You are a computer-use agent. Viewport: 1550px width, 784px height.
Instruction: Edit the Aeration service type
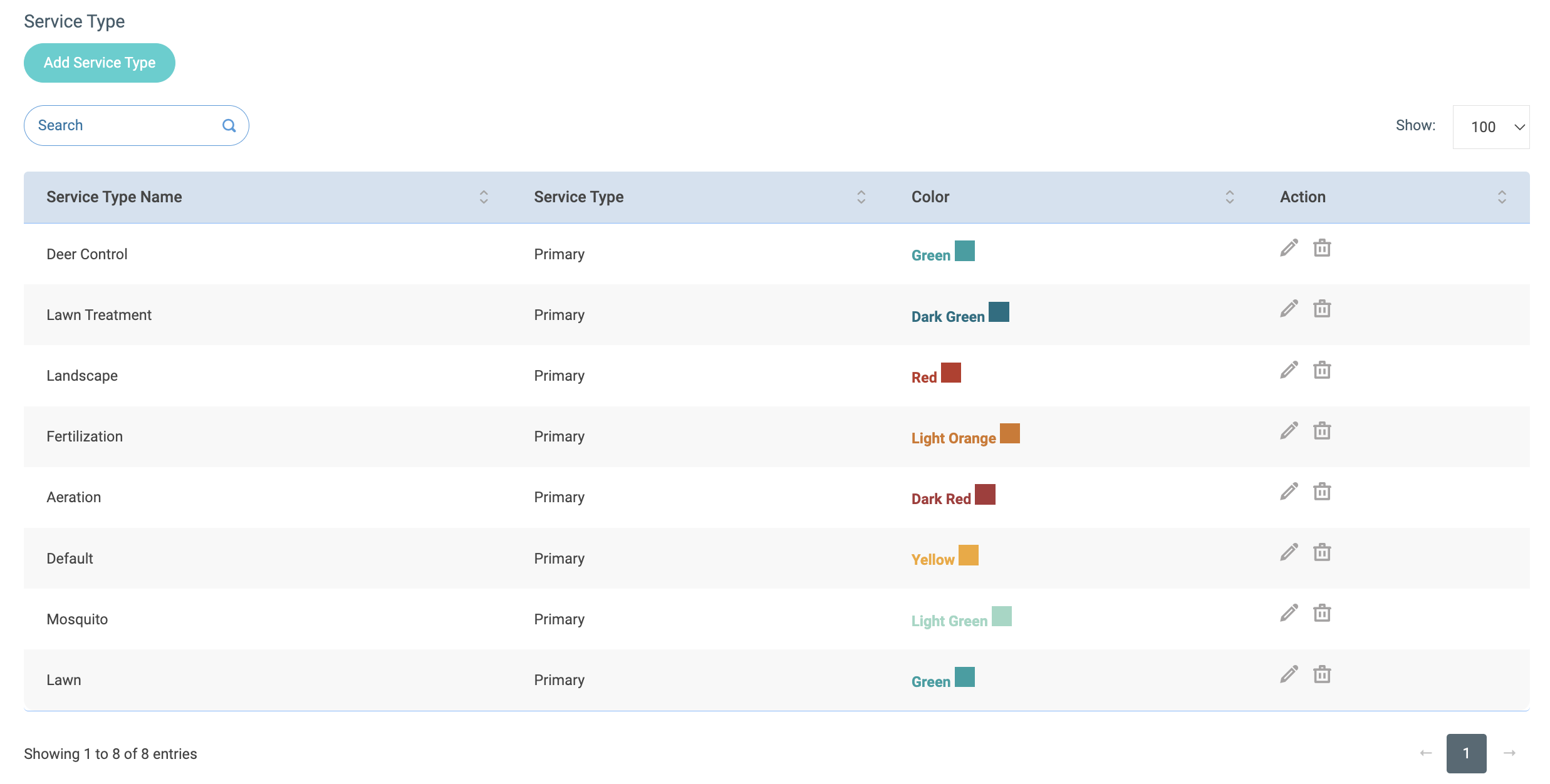click(x=1289, y=492)
